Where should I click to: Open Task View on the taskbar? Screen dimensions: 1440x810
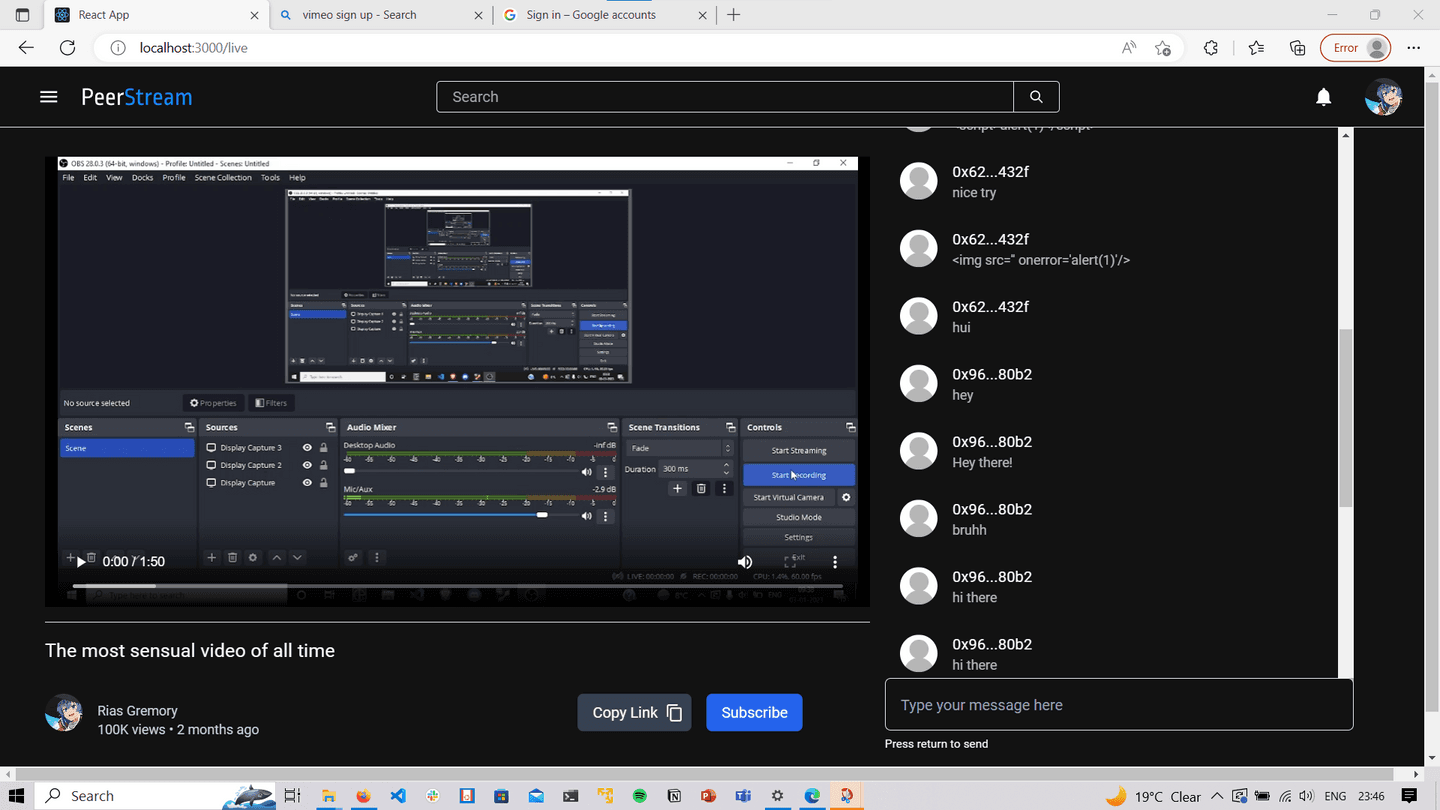coord(292,796)
